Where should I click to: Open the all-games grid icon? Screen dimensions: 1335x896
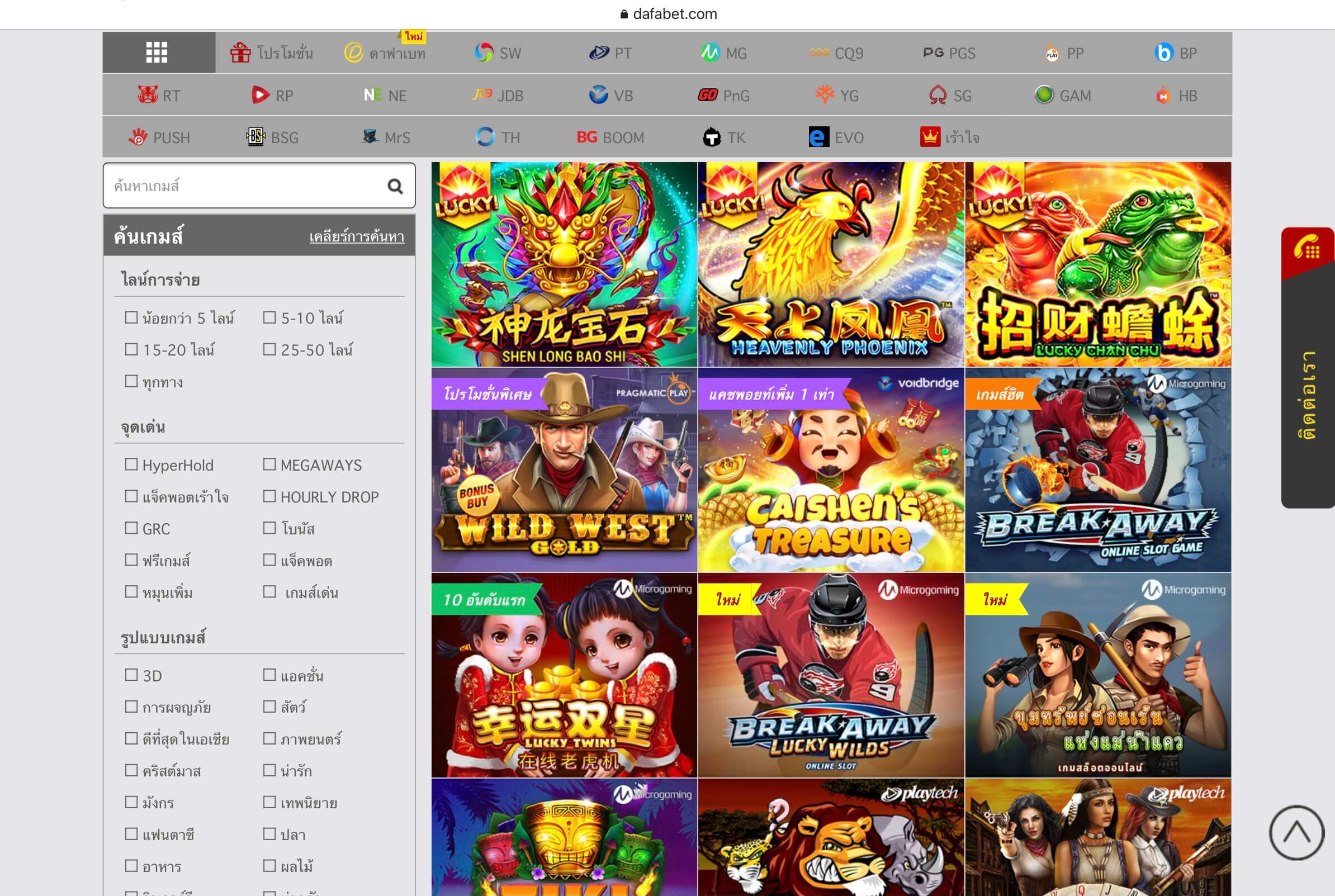(x=157, y=53)
